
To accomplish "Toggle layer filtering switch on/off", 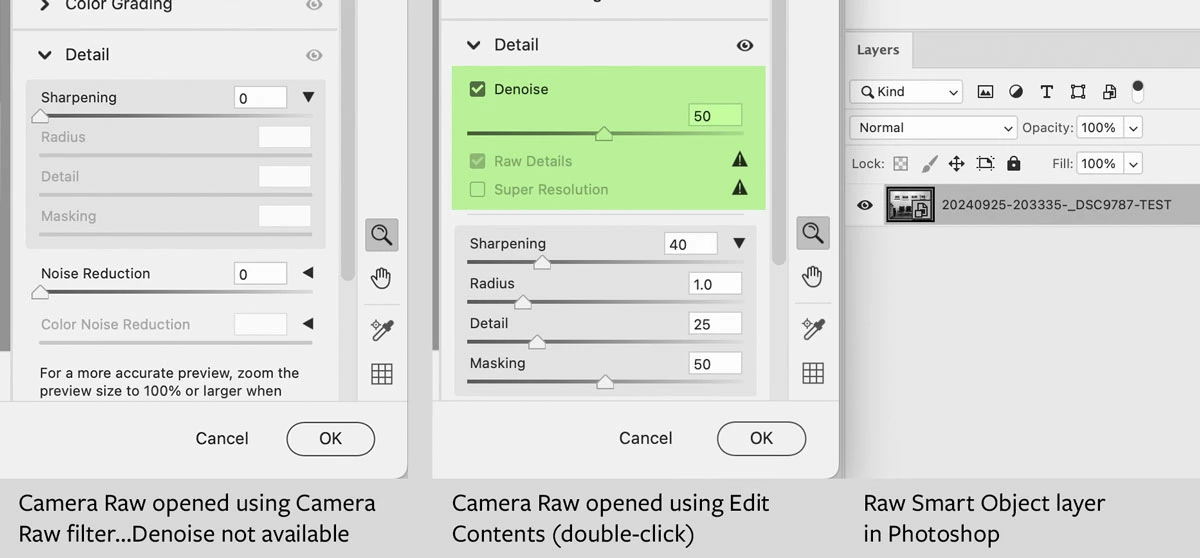I will (1138, 91).
